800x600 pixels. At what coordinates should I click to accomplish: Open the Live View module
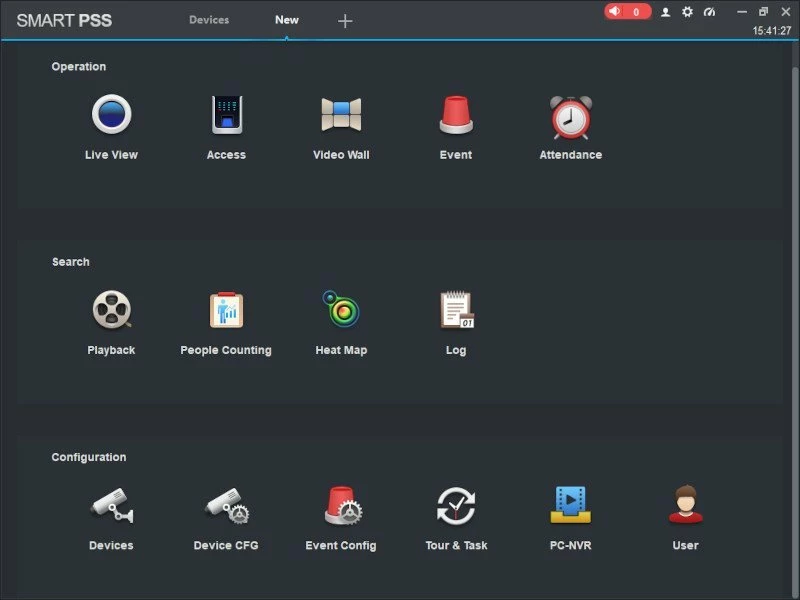coord(111,116)
